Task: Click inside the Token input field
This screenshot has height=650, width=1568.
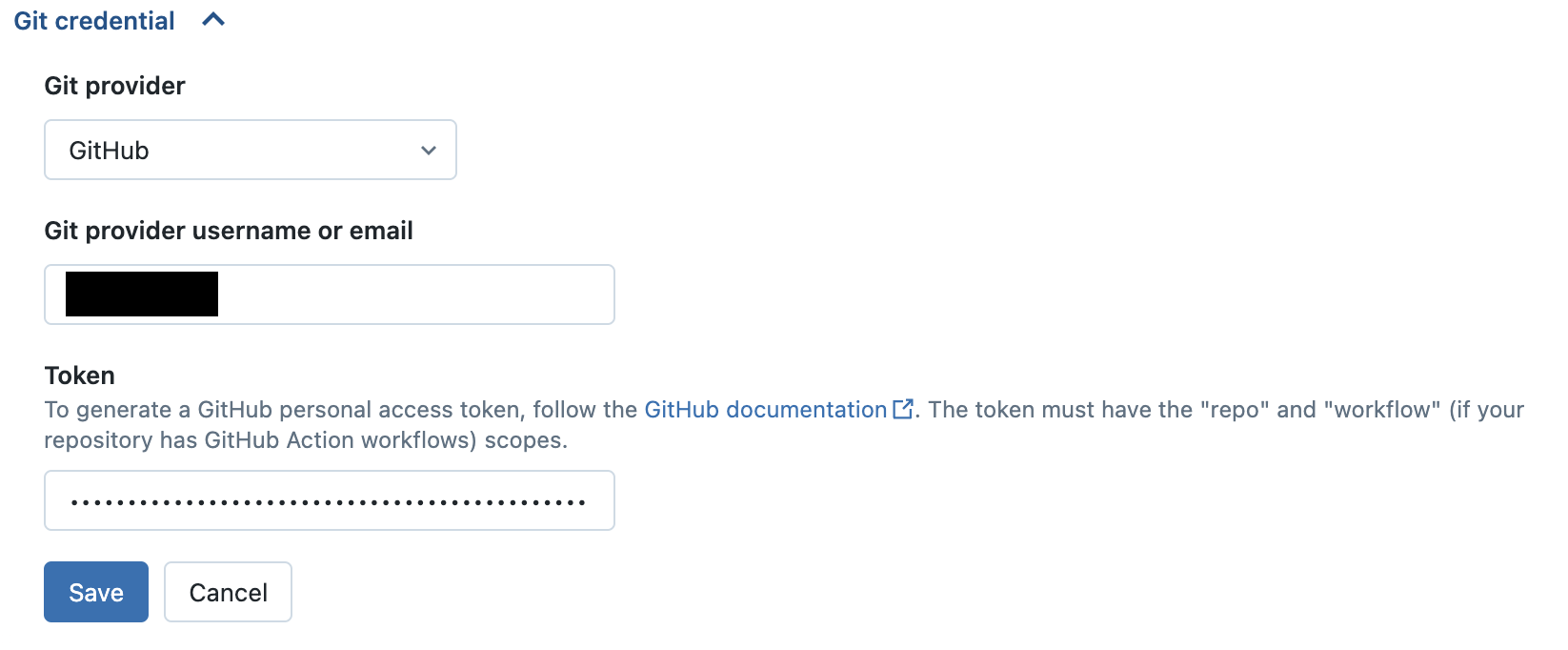Action: pyautogui.click(x=329, y=499)
